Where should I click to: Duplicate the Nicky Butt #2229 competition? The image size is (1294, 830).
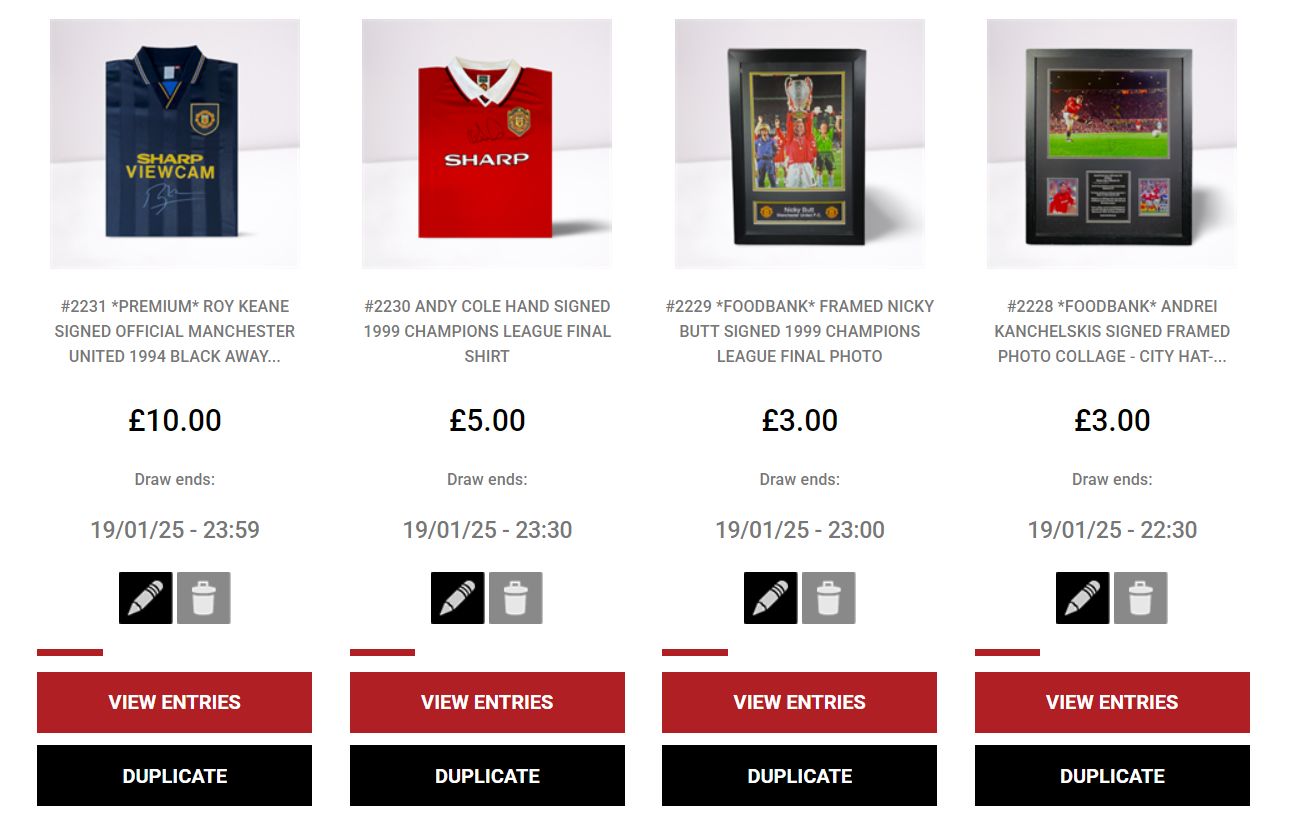[799, 776]
